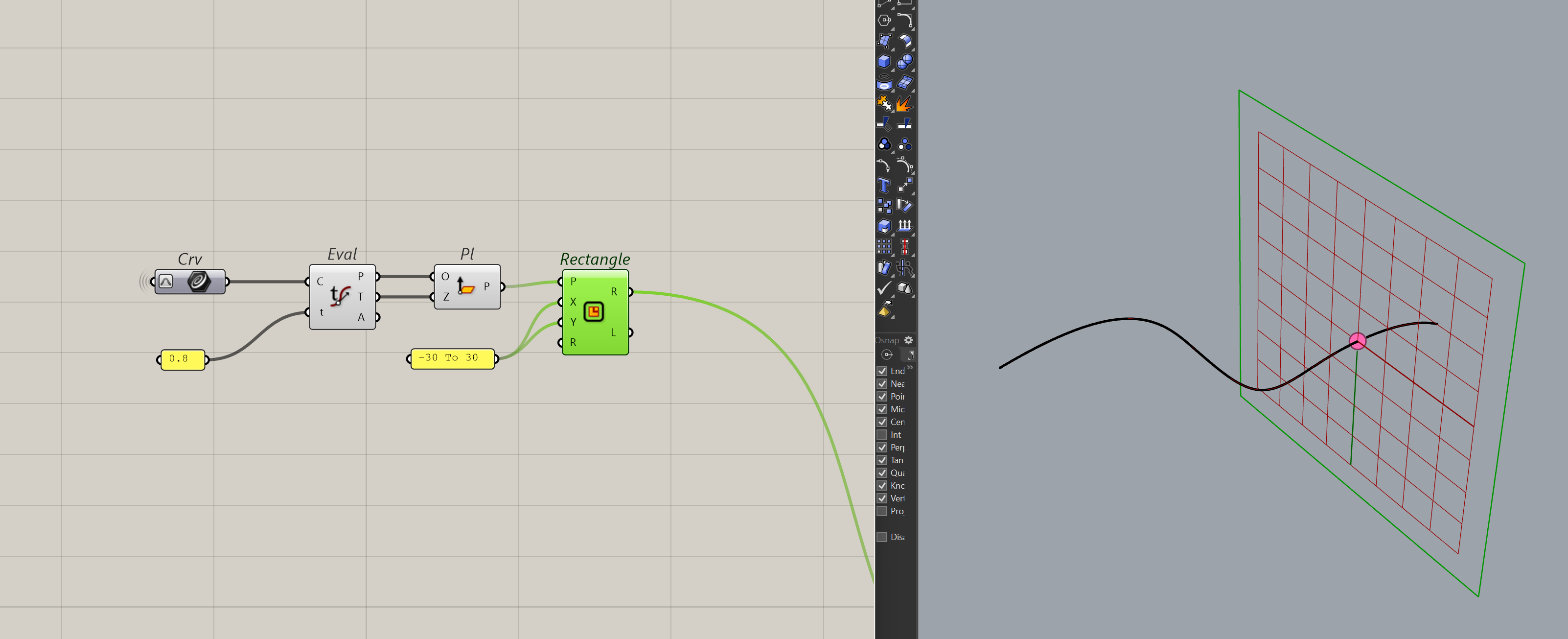This screenshot has height=639, width=1568.
Task: Select the Polygon tool icon
Action: (x=884, y=20)
